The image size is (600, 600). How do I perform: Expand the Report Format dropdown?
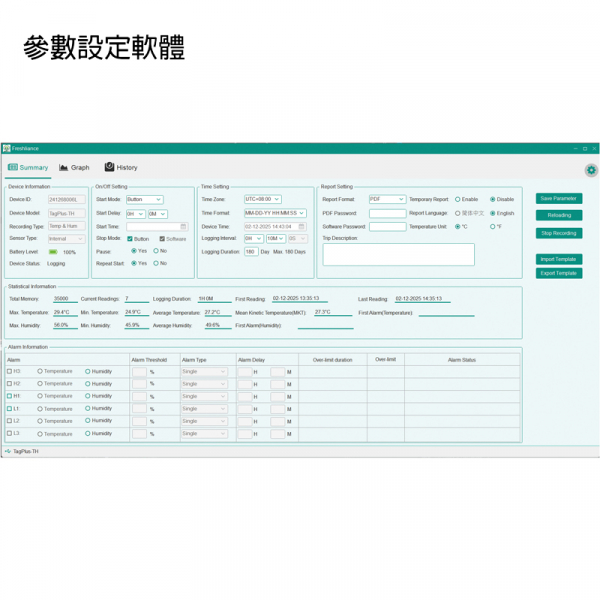387,199
